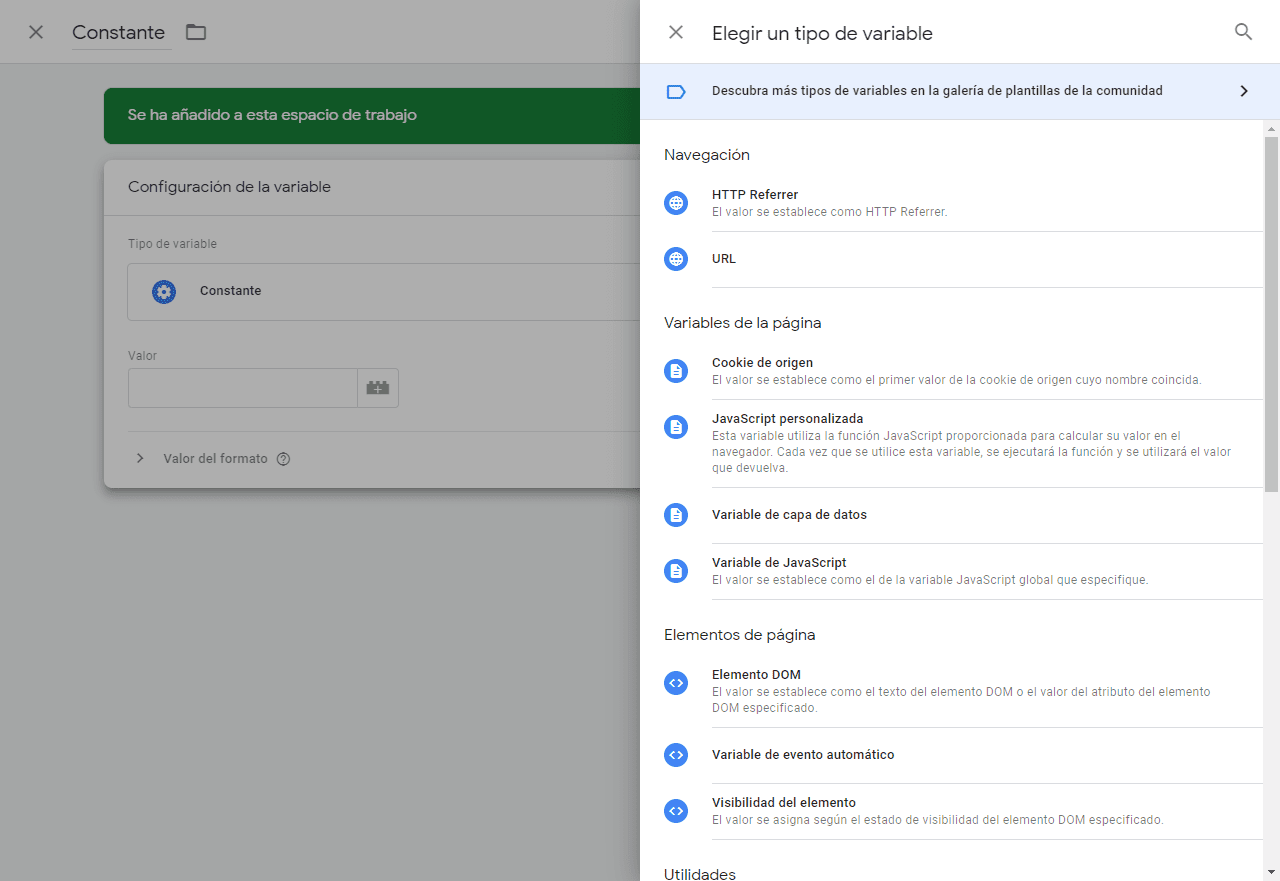Click the Elemento DOM code icon

676,682
